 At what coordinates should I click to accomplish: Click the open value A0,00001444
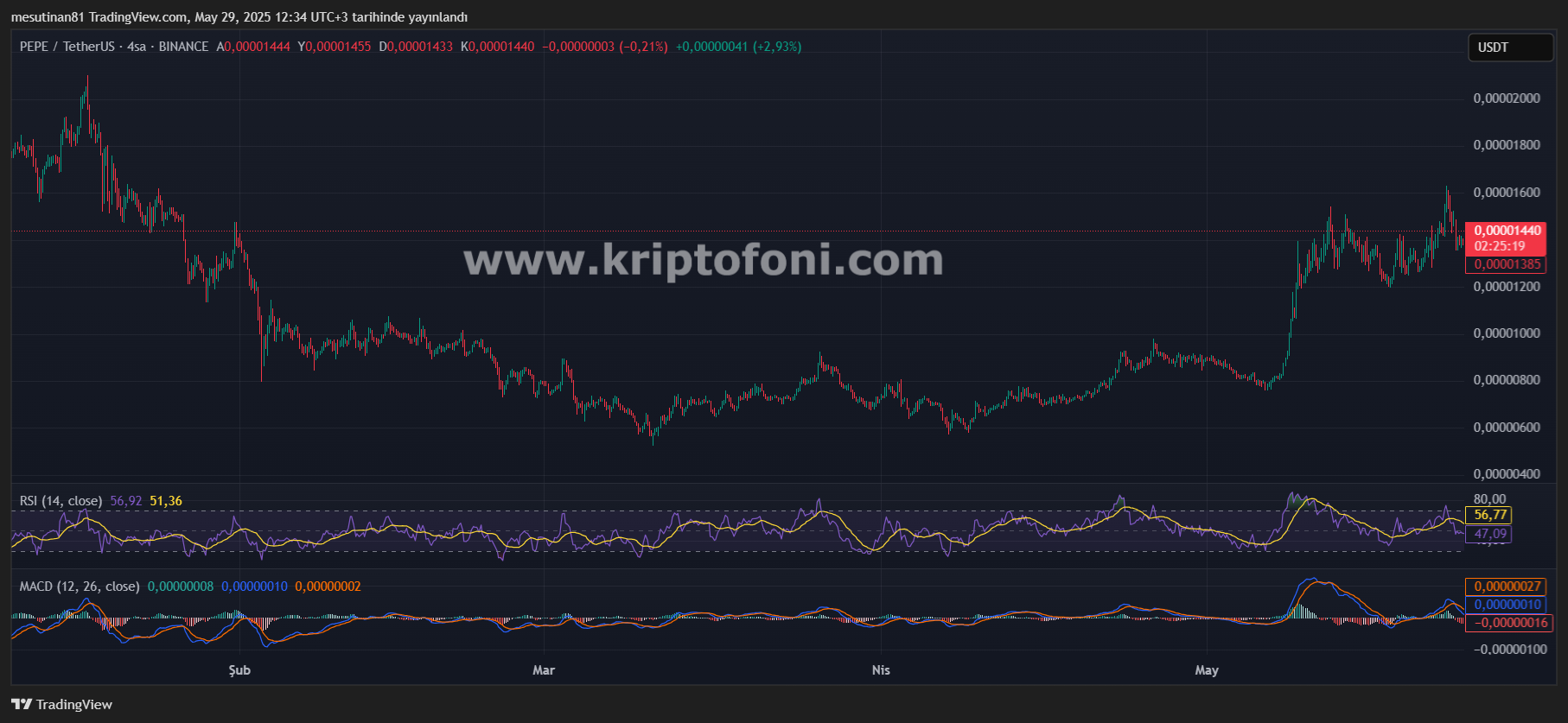click(x=253, y=47)
